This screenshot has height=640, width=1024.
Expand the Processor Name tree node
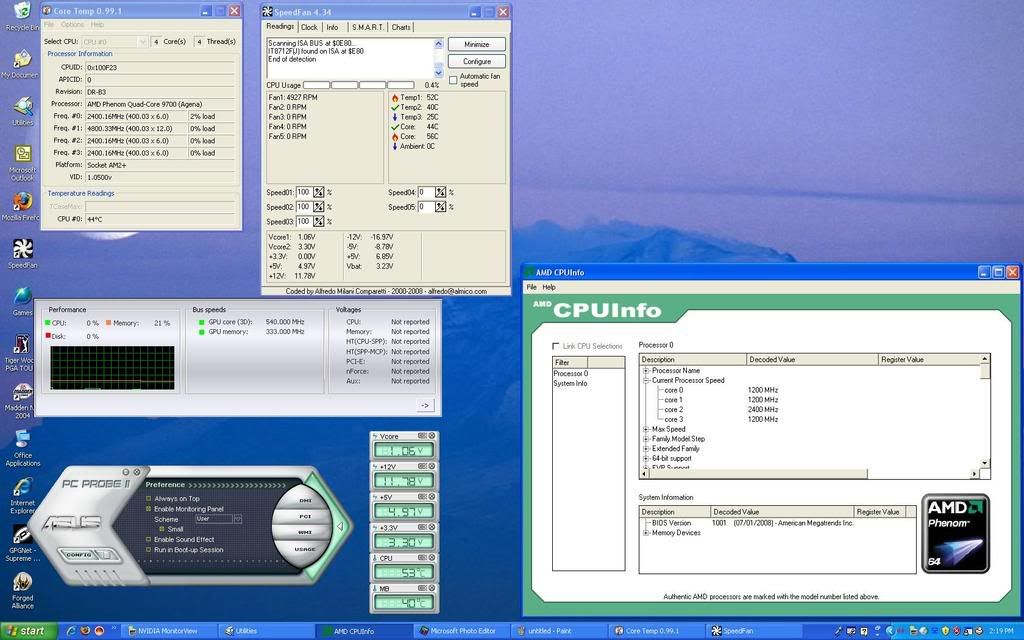[646, 370]
